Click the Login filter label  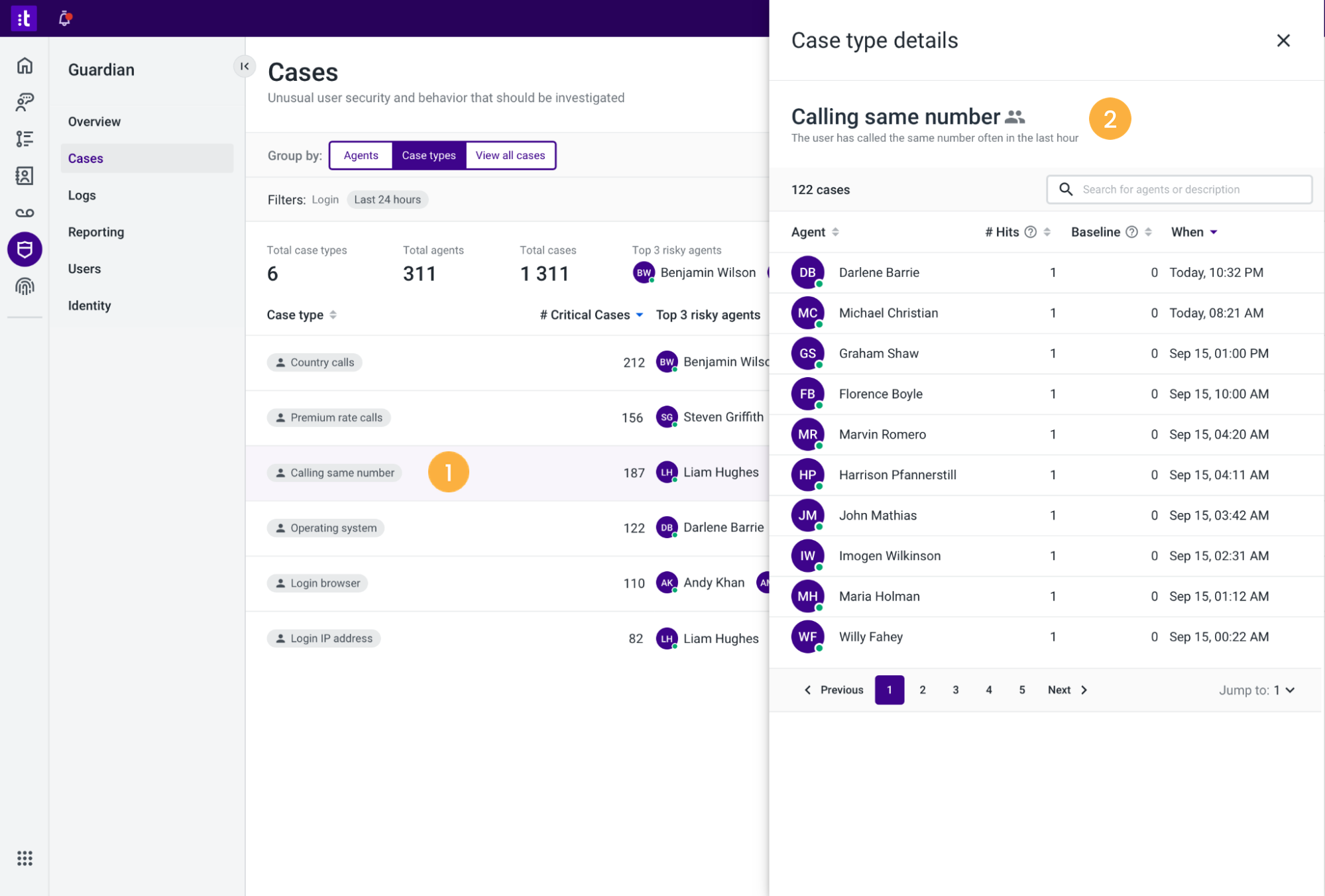pos(325,199)
